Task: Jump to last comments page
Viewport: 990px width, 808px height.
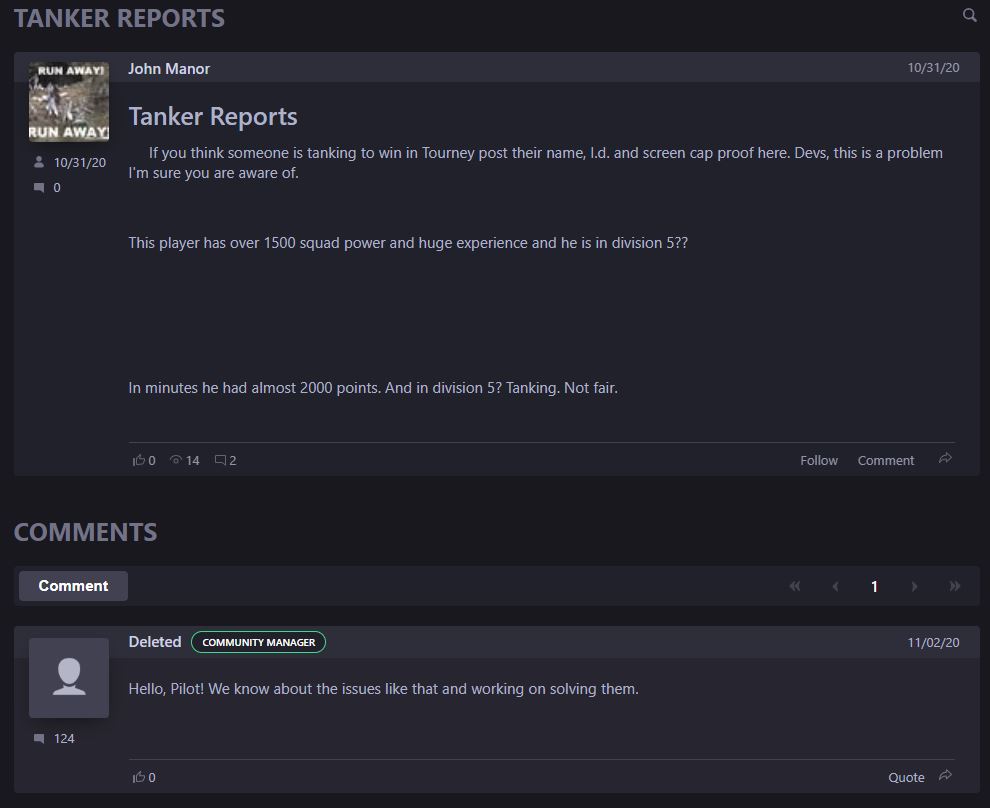Action: tap(954, 586)
